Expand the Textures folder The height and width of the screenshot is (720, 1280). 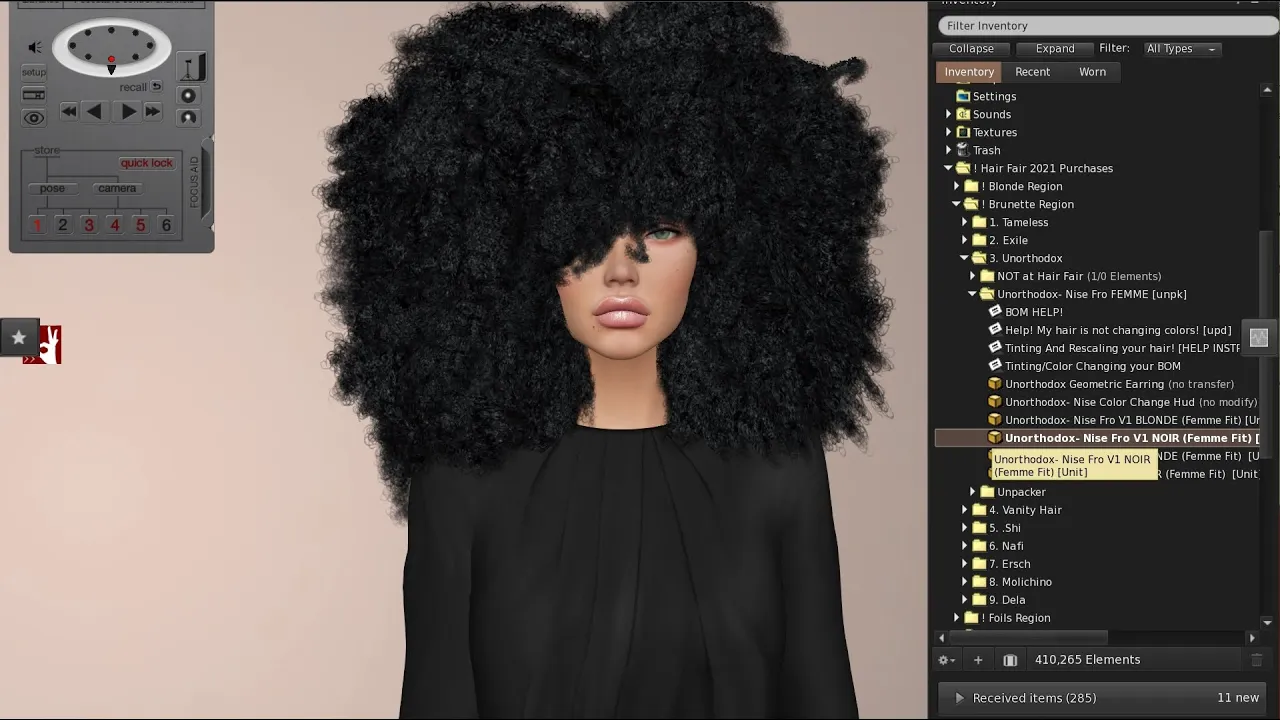tap(949, 133)
